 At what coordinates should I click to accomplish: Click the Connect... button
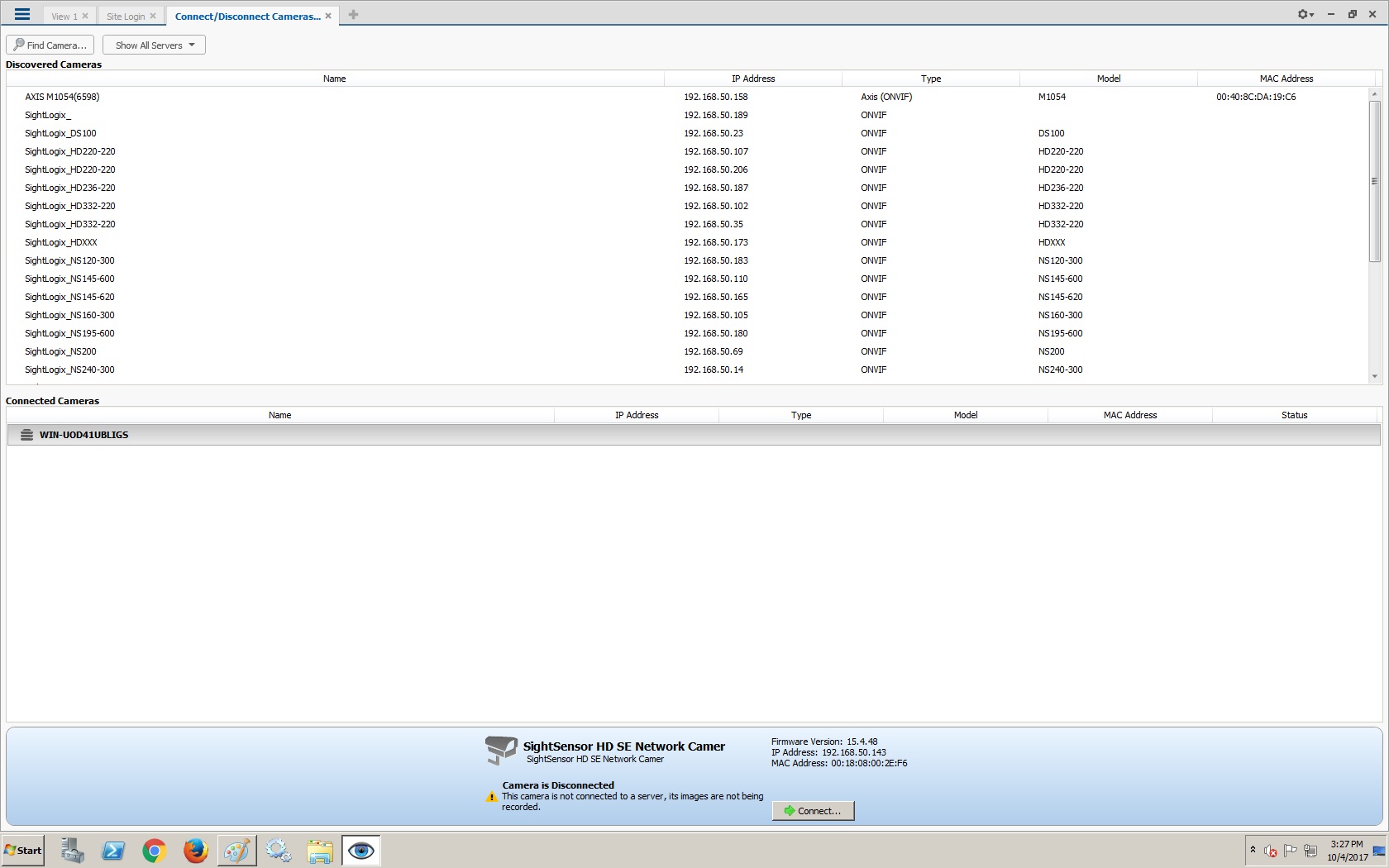pos(813,811)
